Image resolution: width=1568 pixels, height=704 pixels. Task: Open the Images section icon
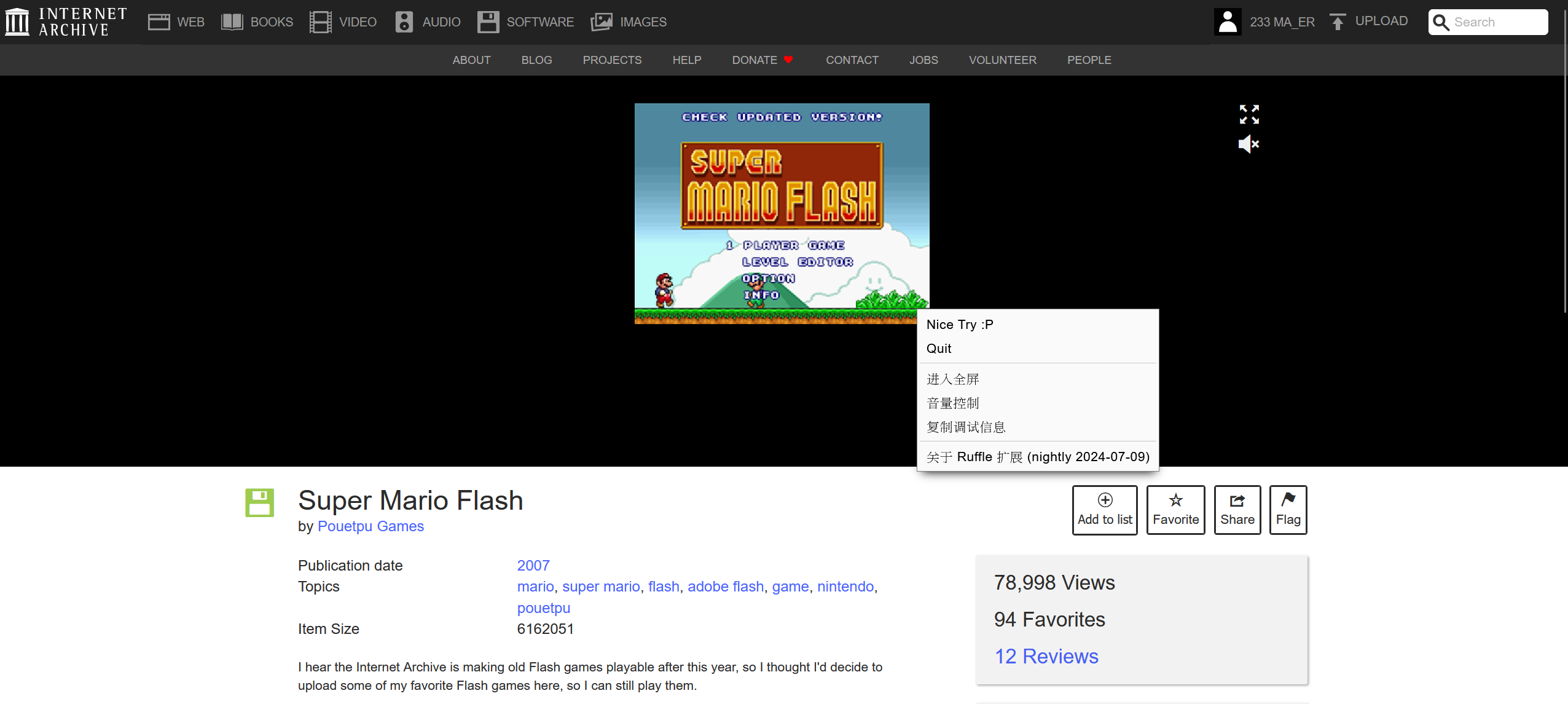pos(602,22)
